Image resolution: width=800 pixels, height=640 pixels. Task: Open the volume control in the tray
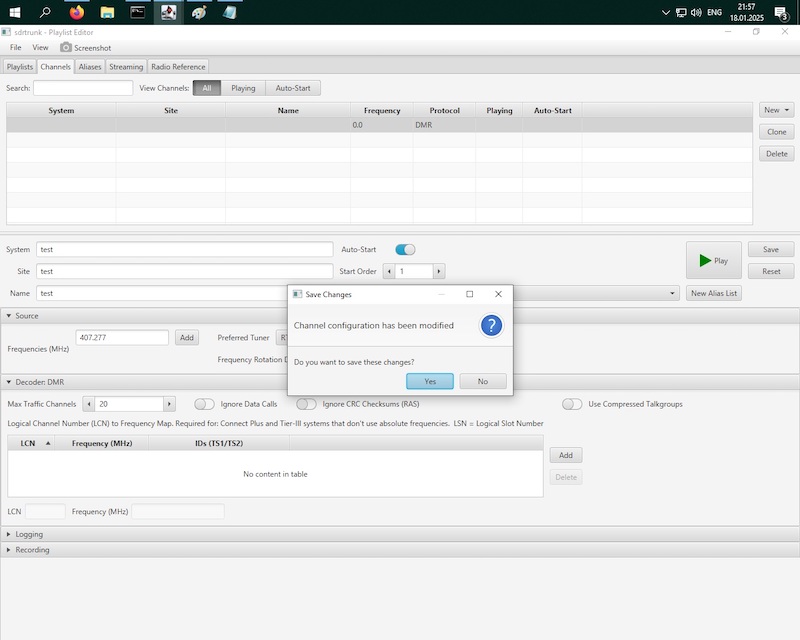click(696, 12)
